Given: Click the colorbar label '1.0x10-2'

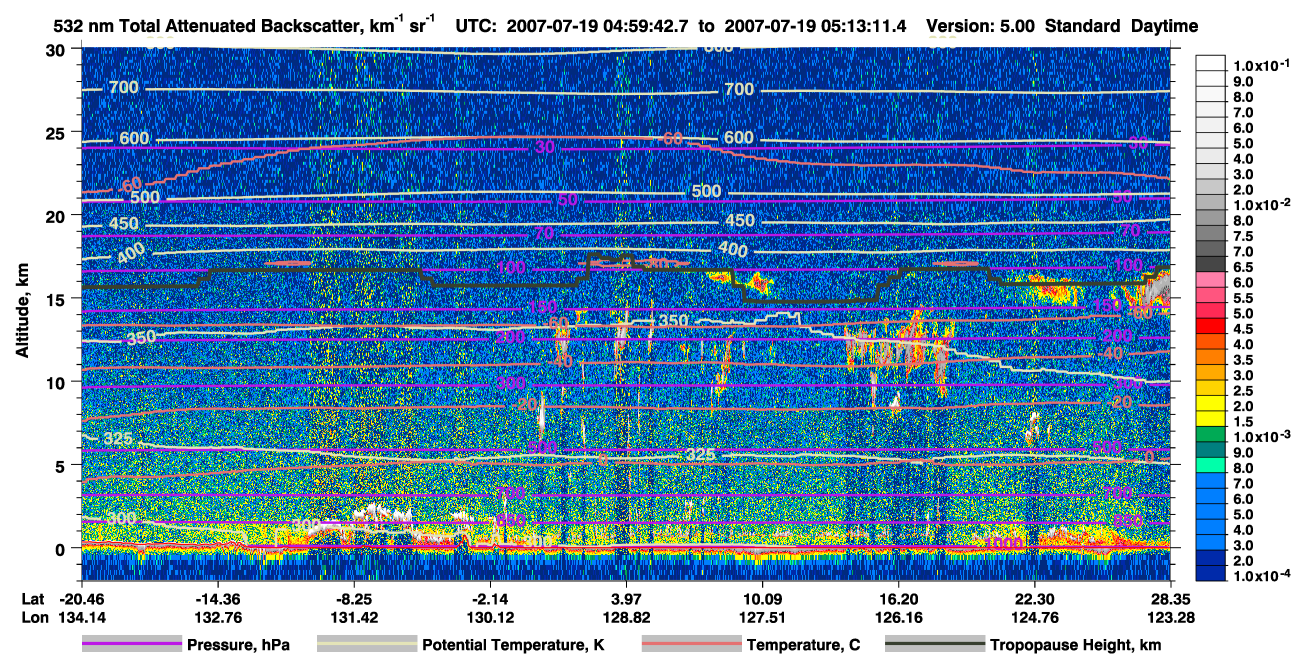Looking at the screenshot, I should coord(1262,204).
